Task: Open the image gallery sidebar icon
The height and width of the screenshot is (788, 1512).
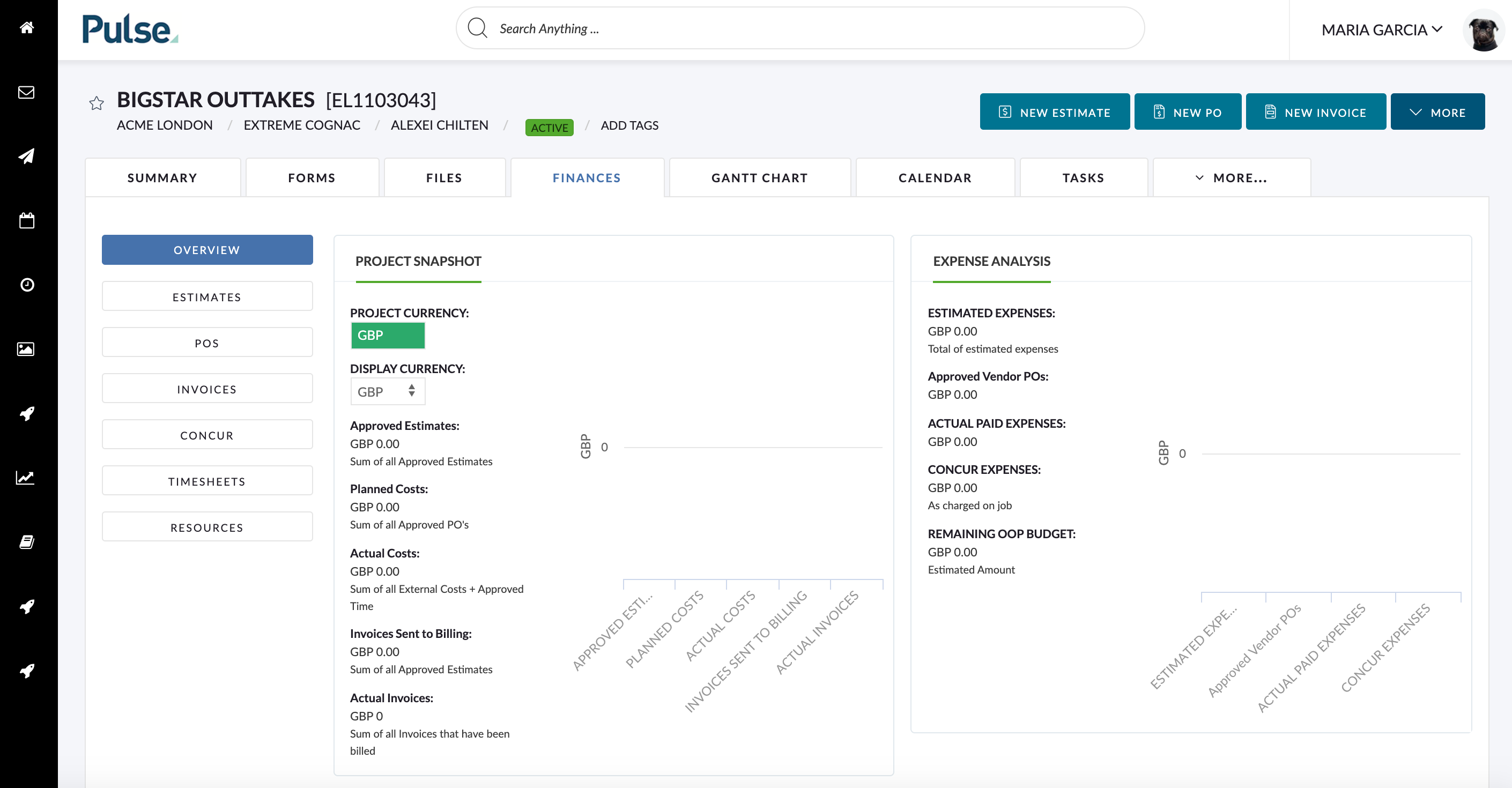Action: coord(27,349)
